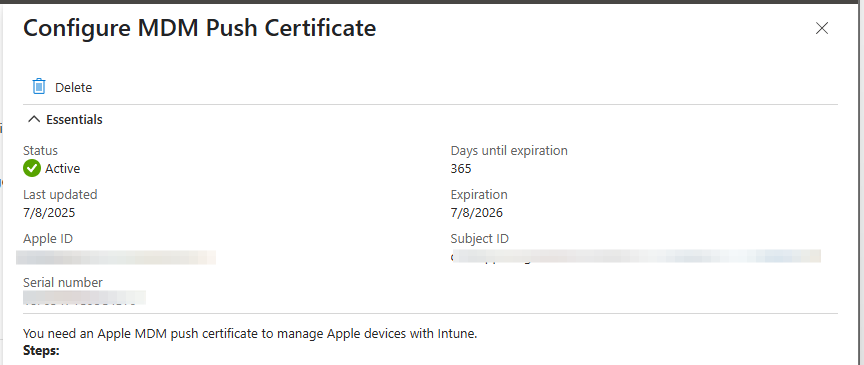Viewport: 864px width, 365px height.
Task: Select the Subject ID field label
Action: [479, 239]
